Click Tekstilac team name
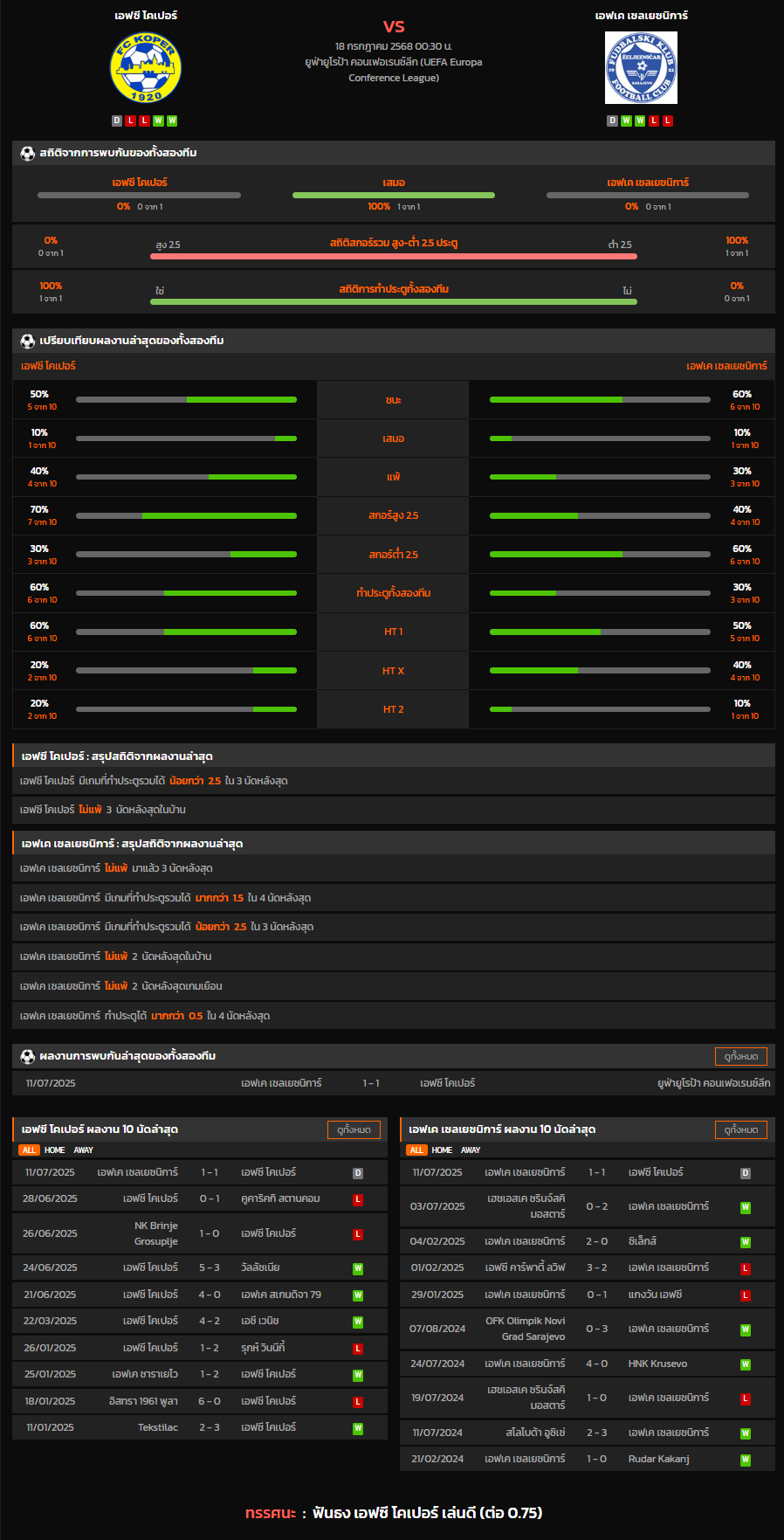 (x=158, y=1427)
